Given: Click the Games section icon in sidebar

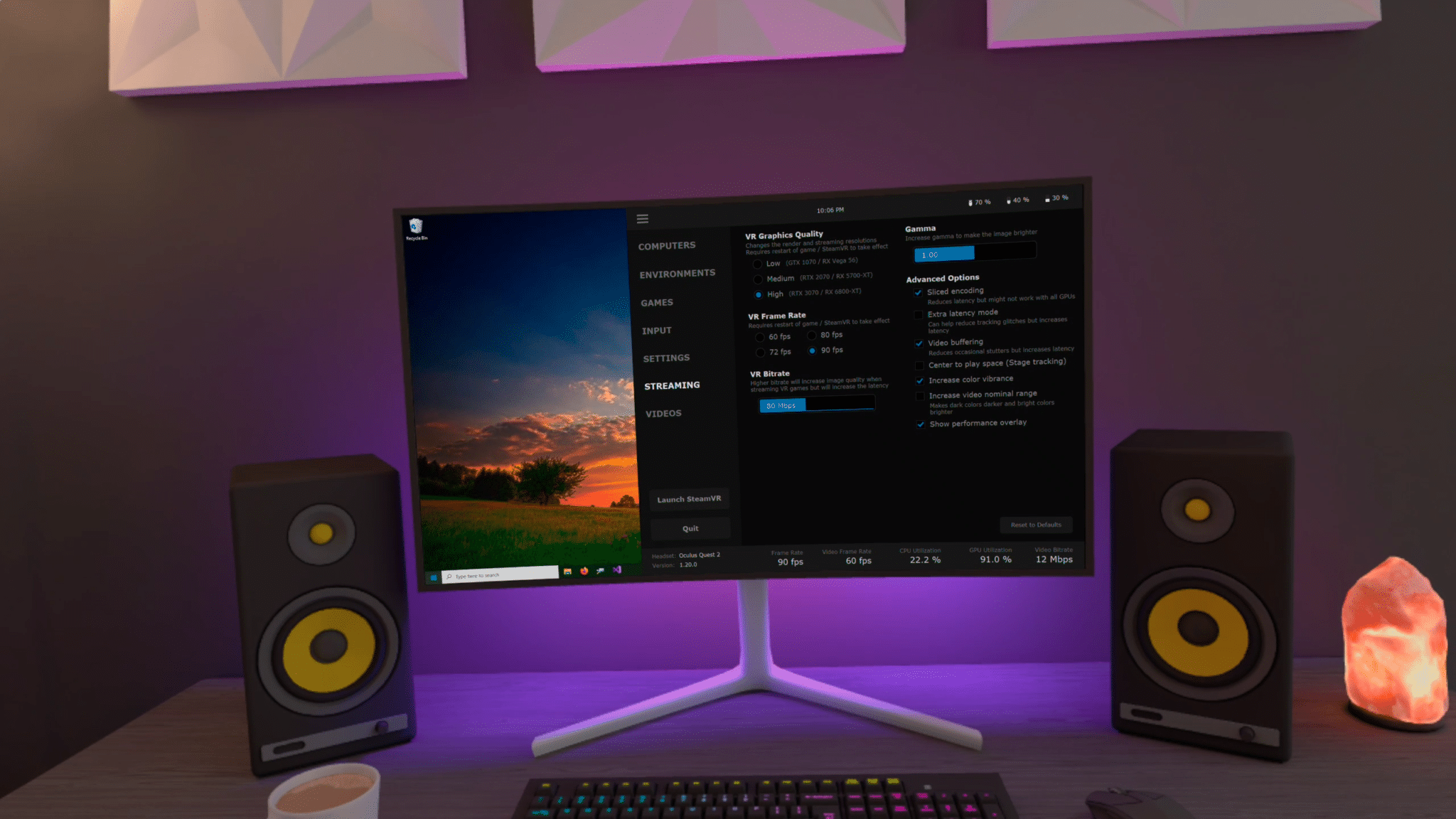Looking at the screenshot, I should pyautogui.click(x=656, y=302).
